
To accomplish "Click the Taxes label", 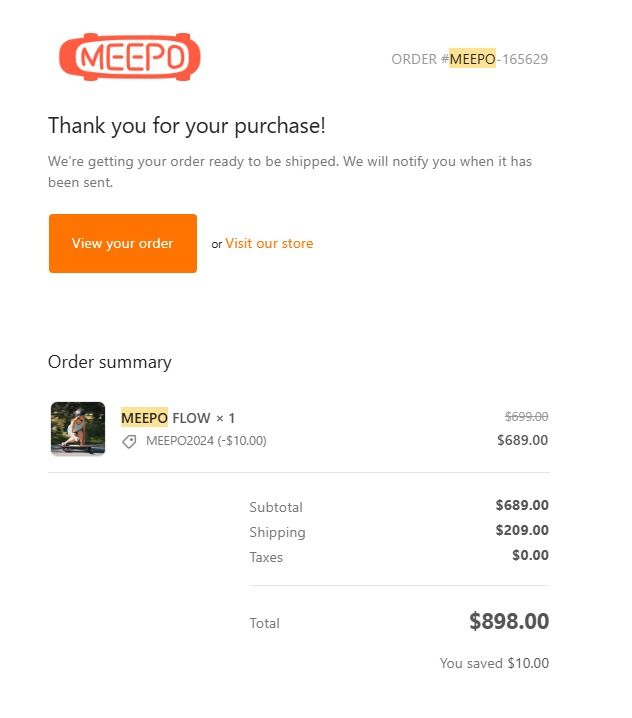I will (x=266, y=557).
